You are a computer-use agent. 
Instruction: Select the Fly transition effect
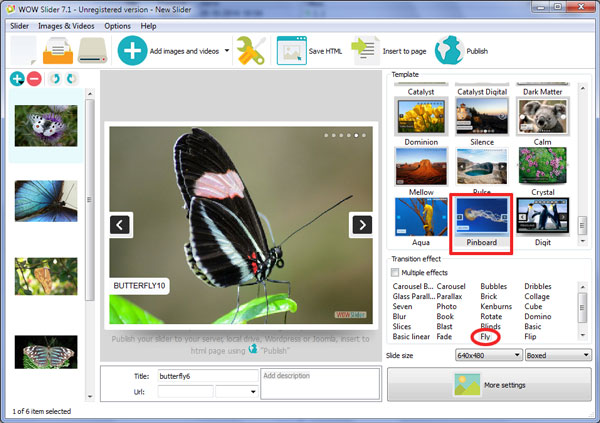pyautogui.click(x=485, y=336)
